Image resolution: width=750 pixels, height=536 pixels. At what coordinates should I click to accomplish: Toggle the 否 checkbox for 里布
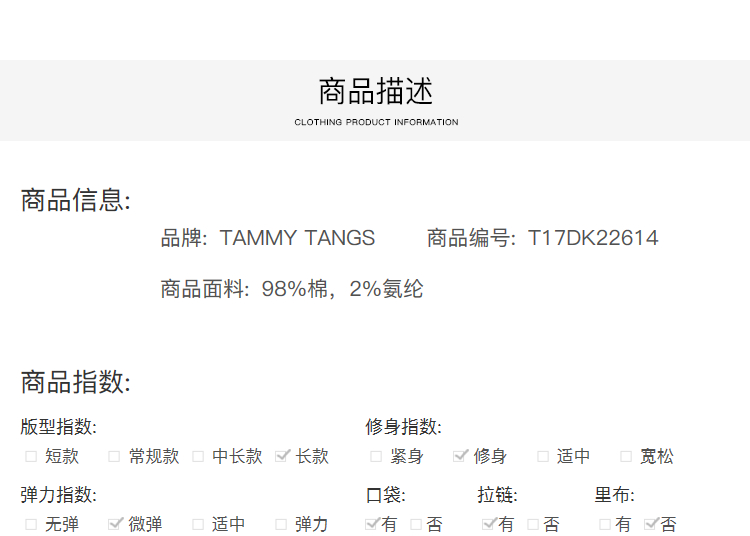(651, 524)
